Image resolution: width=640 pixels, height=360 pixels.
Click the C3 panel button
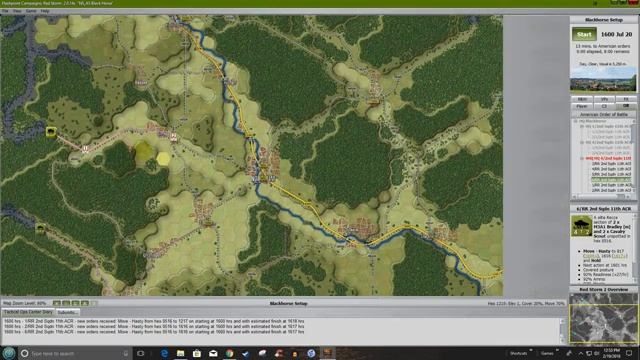604,106
